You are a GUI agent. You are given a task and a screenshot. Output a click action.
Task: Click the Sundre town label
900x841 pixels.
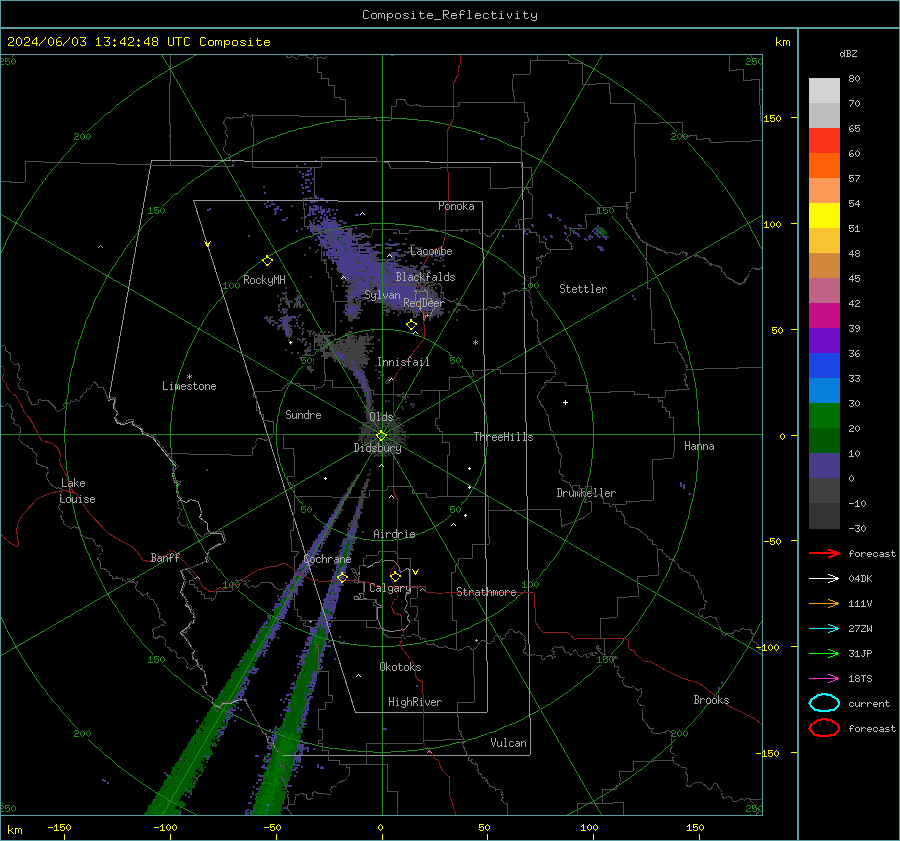click(303, 415)
